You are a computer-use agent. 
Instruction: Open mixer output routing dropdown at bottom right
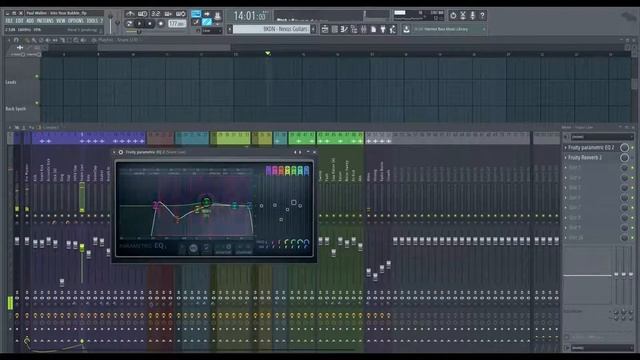click(x=601, y=348)
